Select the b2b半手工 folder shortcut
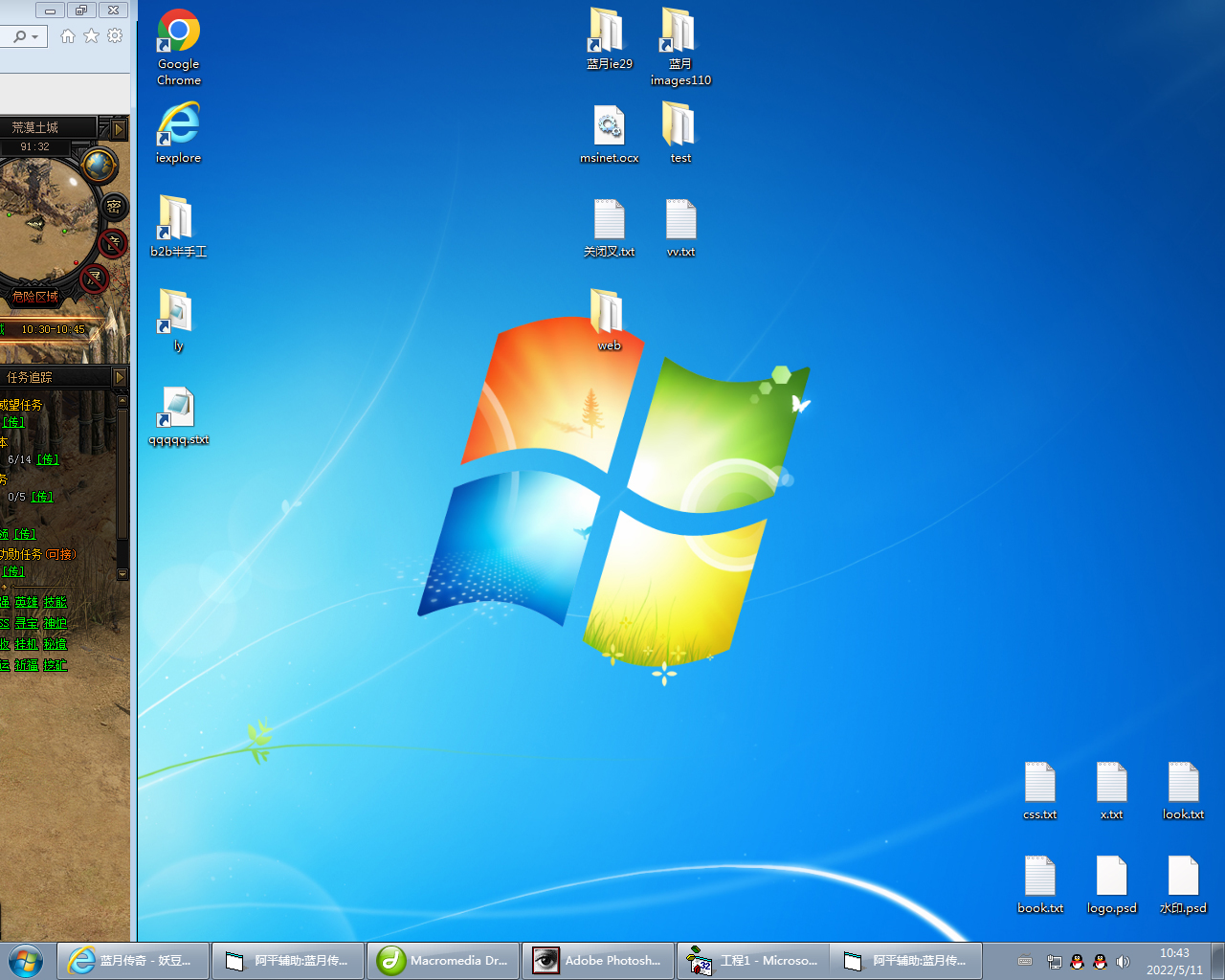 [178, 227]
